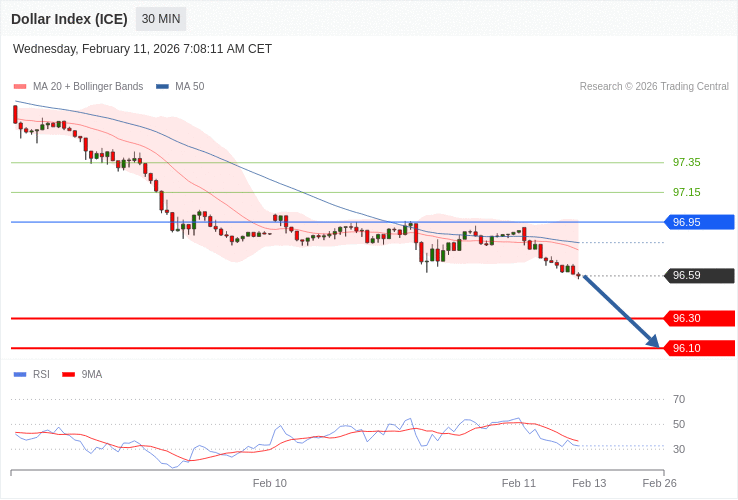Click the Feb 26 date axis label

[x=659, y=484]
